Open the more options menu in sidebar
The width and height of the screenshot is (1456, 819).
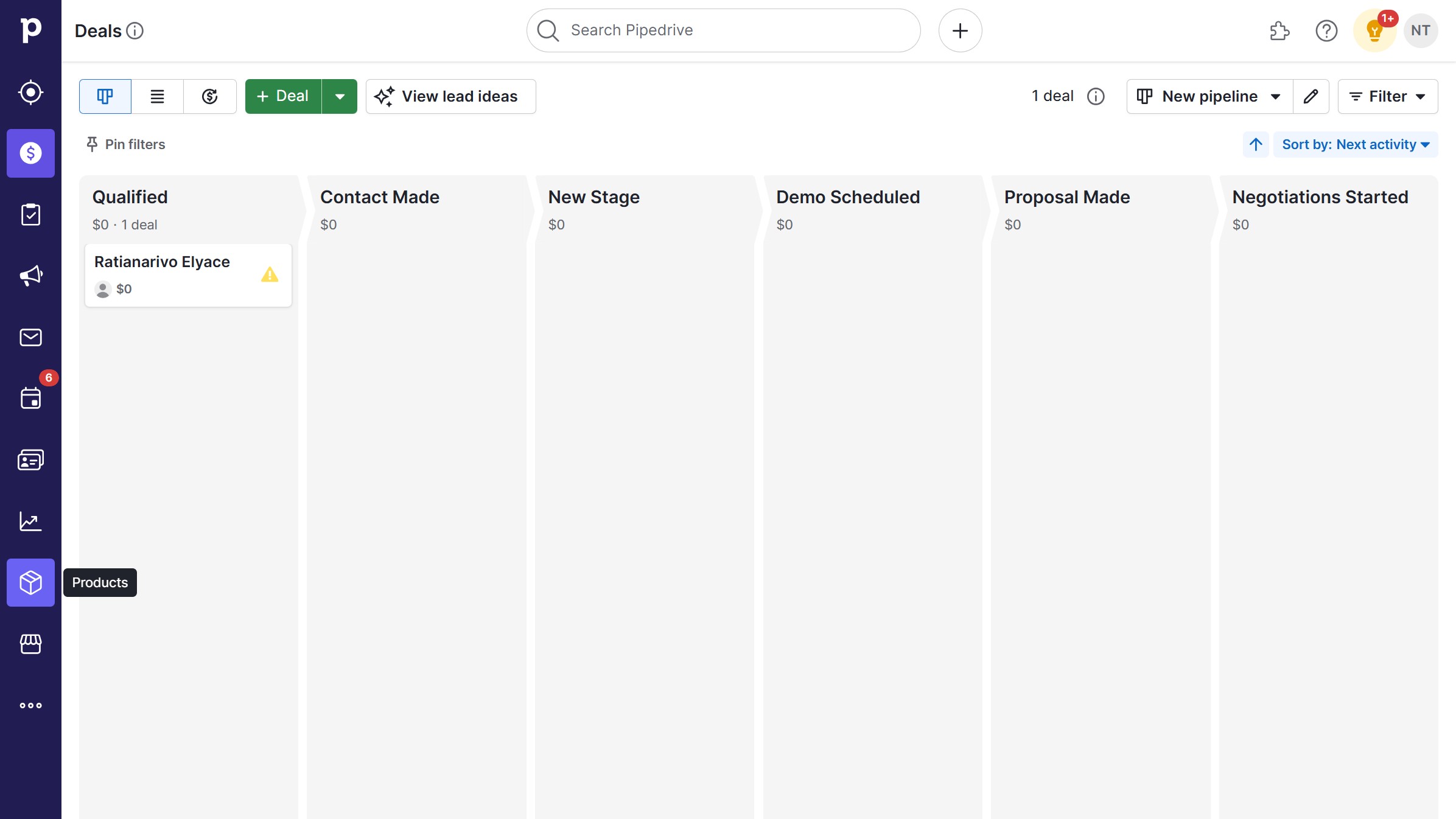(x=30, y=706)
